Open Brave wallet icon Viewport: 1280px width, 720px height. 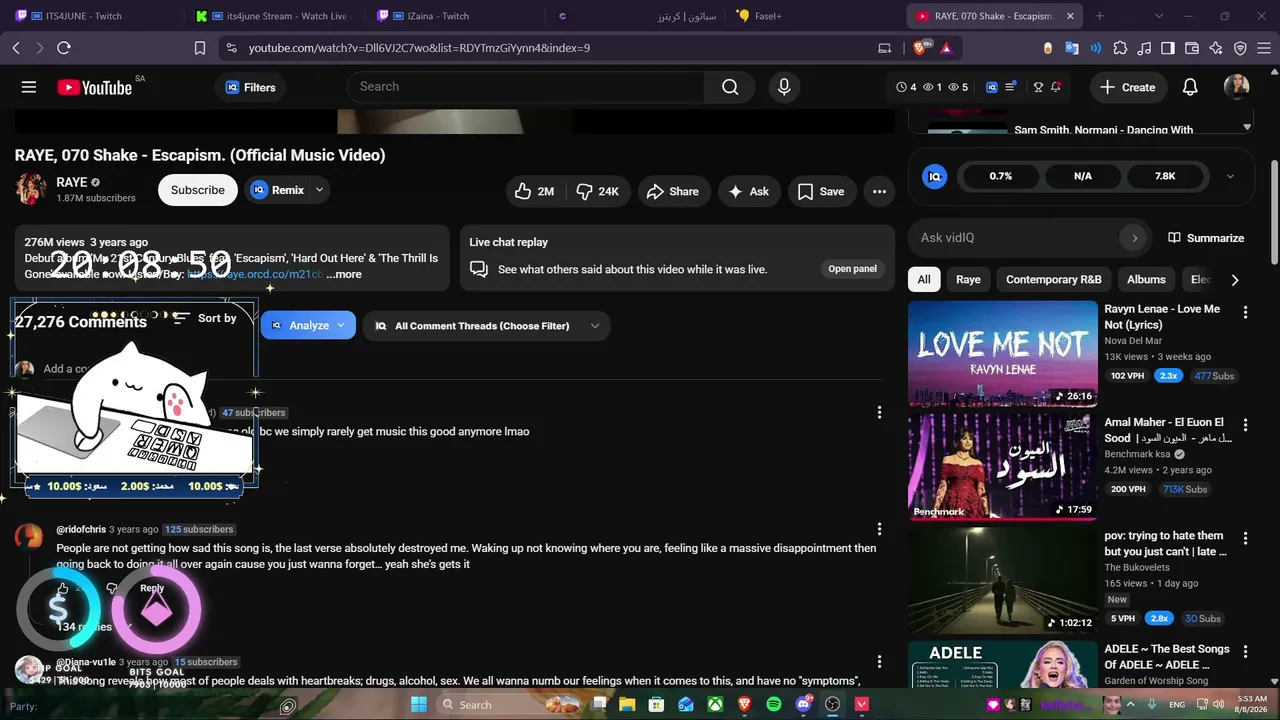point(1192,48)
